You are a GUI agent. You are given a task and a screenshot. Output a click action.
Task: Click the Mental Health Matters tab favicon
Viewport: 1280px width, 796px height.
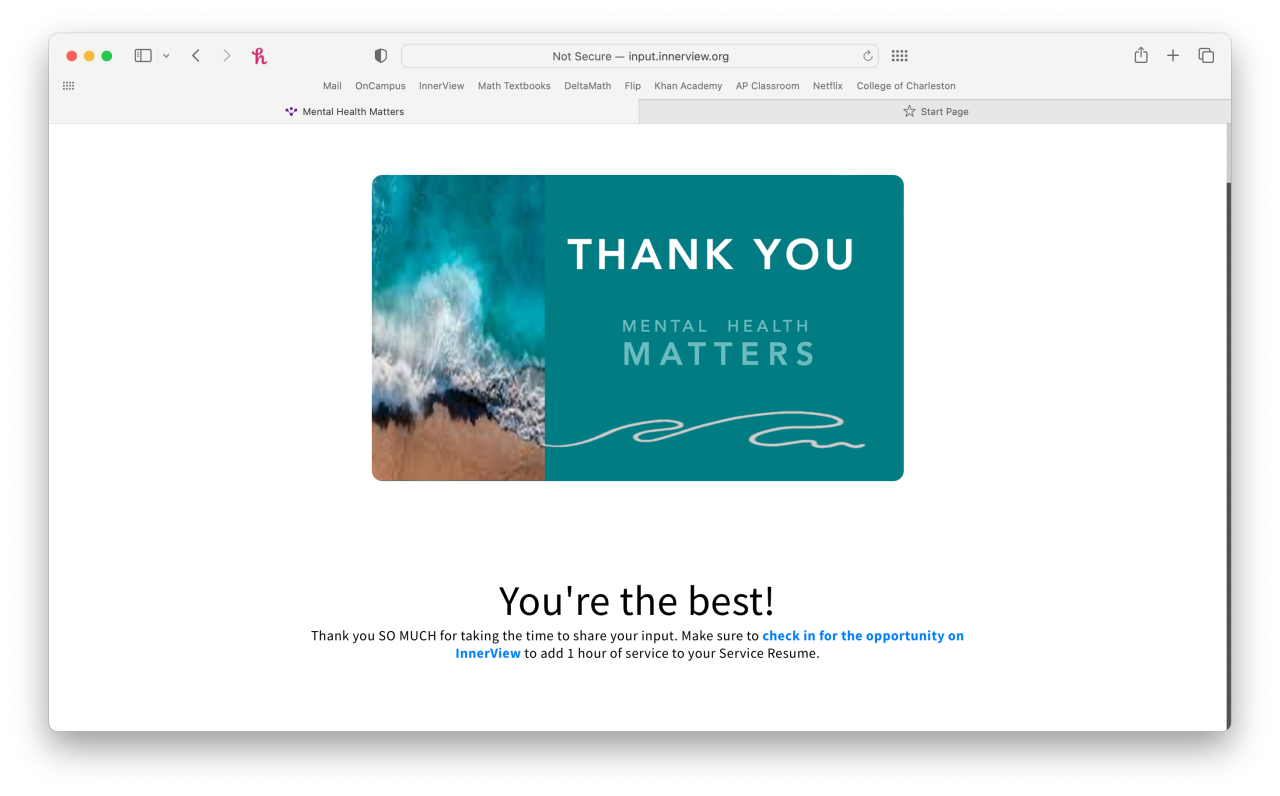(x=291, y=112)
